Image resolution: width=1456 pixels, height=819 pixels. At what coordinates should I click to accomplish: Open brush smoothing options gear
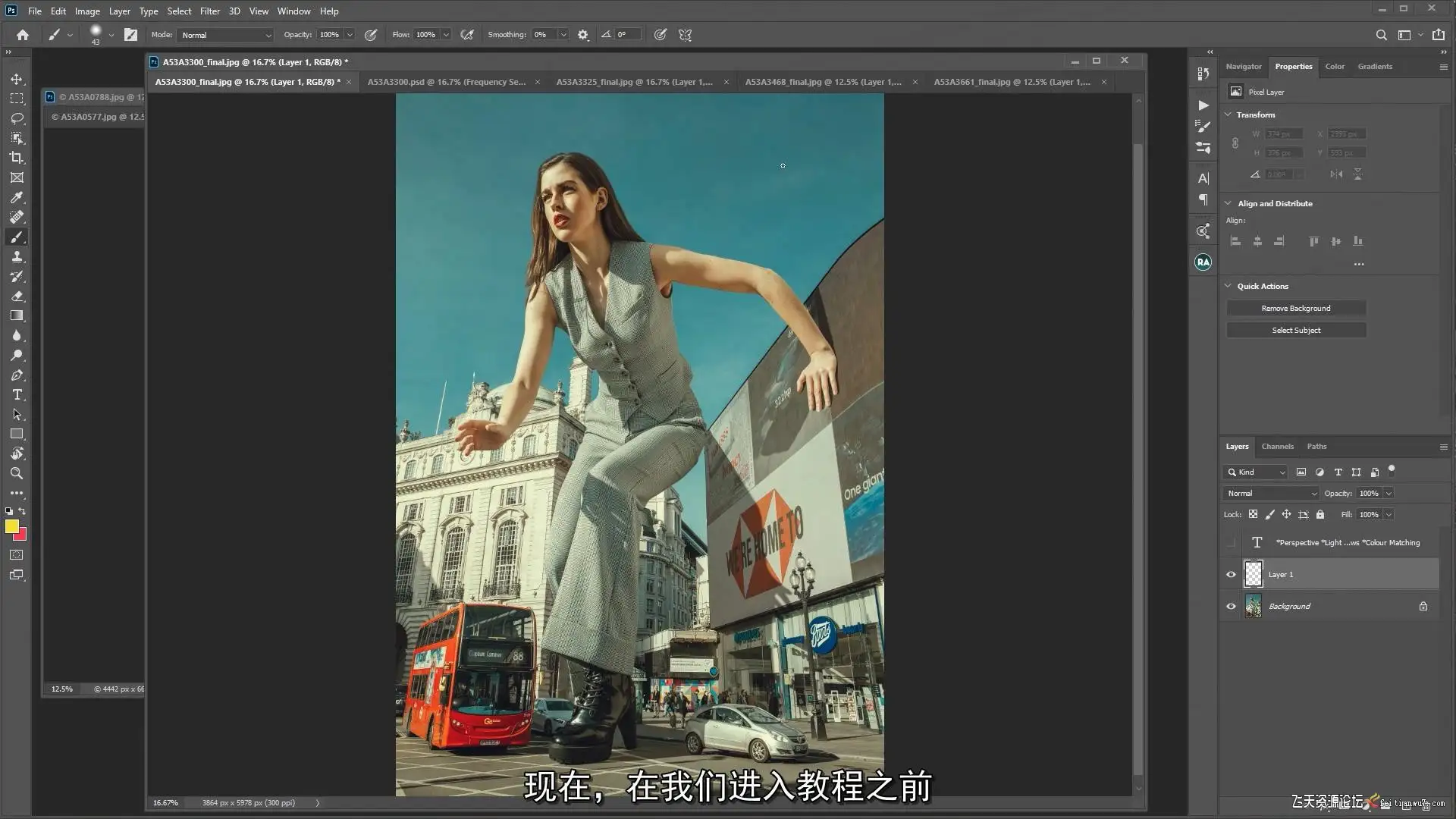pyautogui.click(x=582, y=35)
